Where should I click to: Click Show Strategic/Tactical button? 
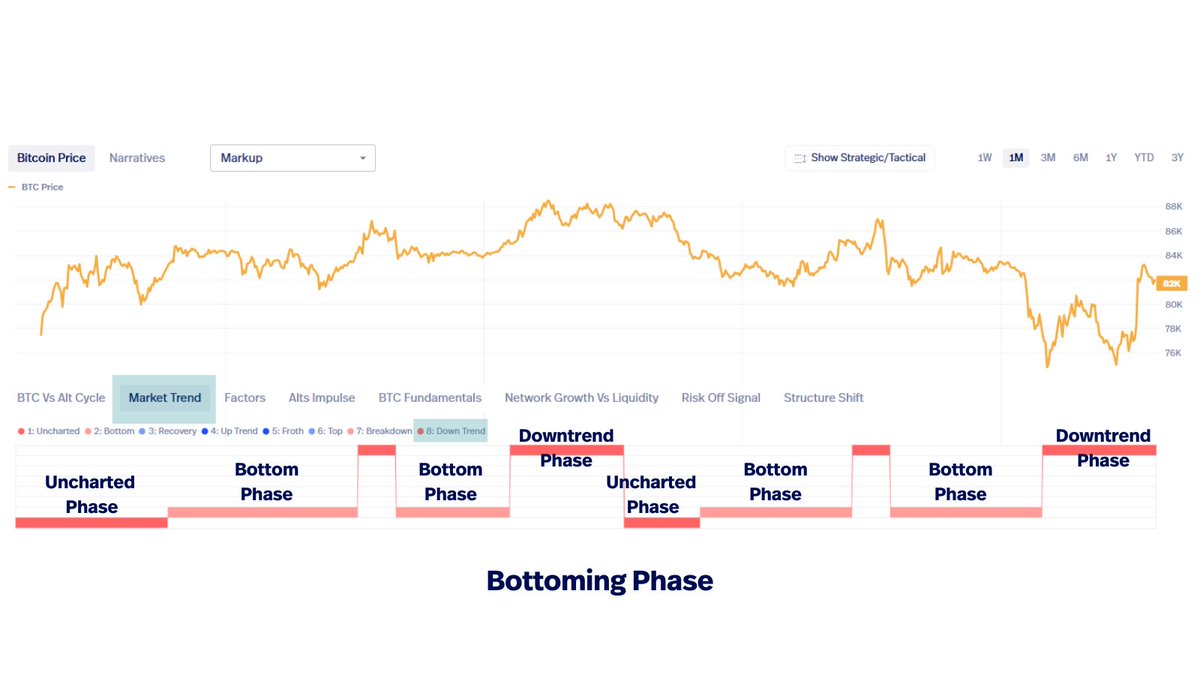click(x=860, y=158)
